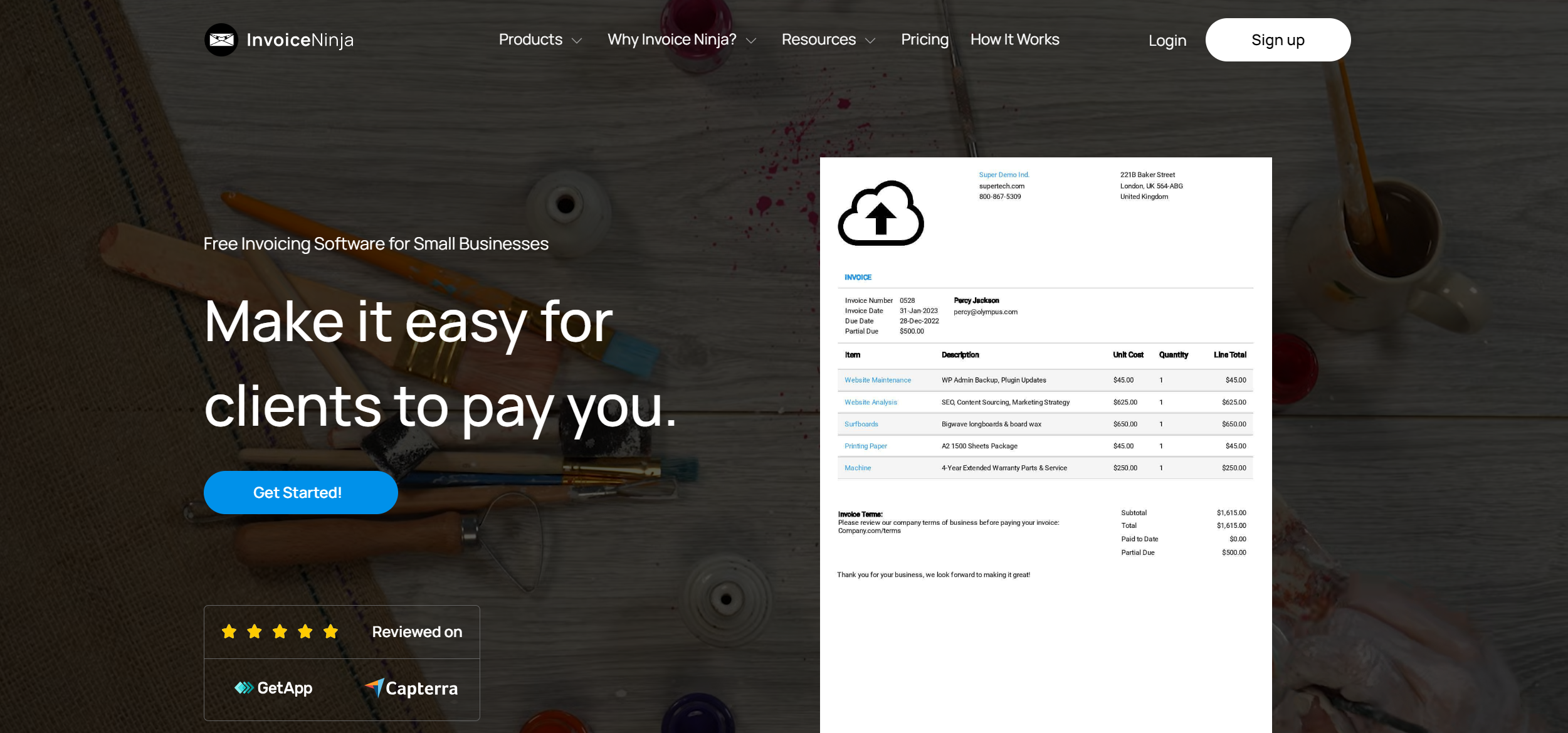Click the first star in the rating row

pos(229,631)
